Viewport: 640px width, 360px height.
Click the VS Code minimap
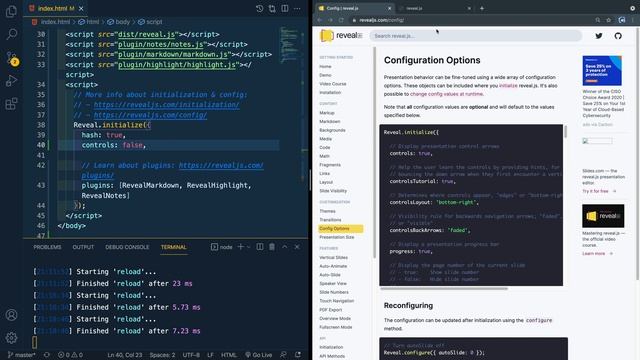click(290, 45)
